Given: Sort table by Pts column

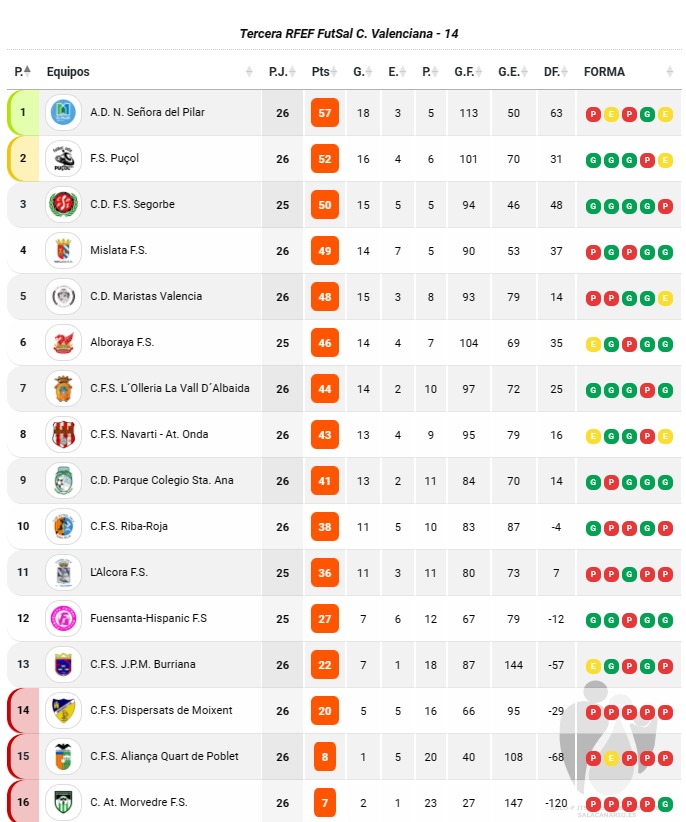Looking at the screenshot, I should (324, 72).
